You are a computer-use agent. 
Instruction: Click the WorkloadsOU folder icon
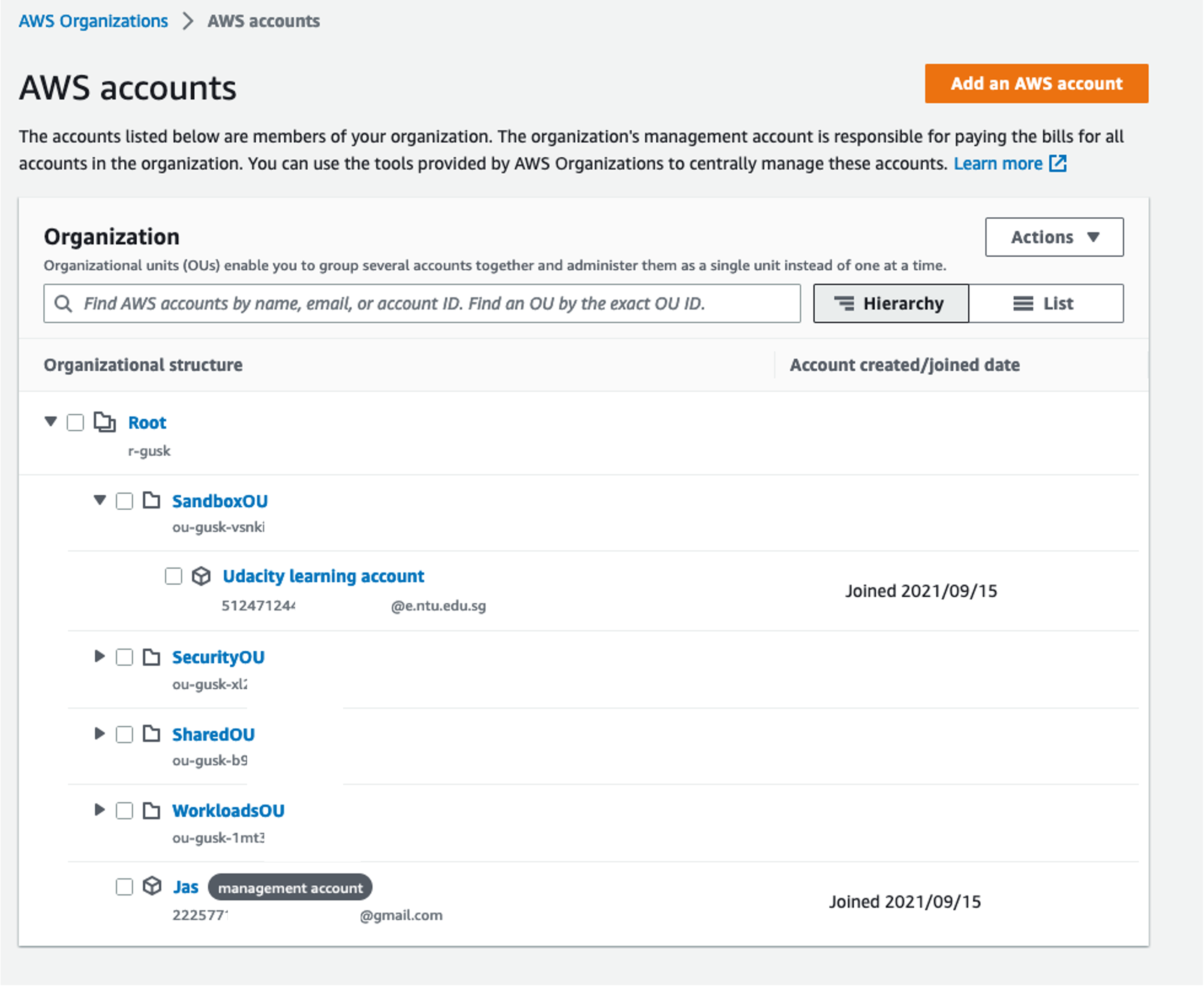click(x=151, y=811)
